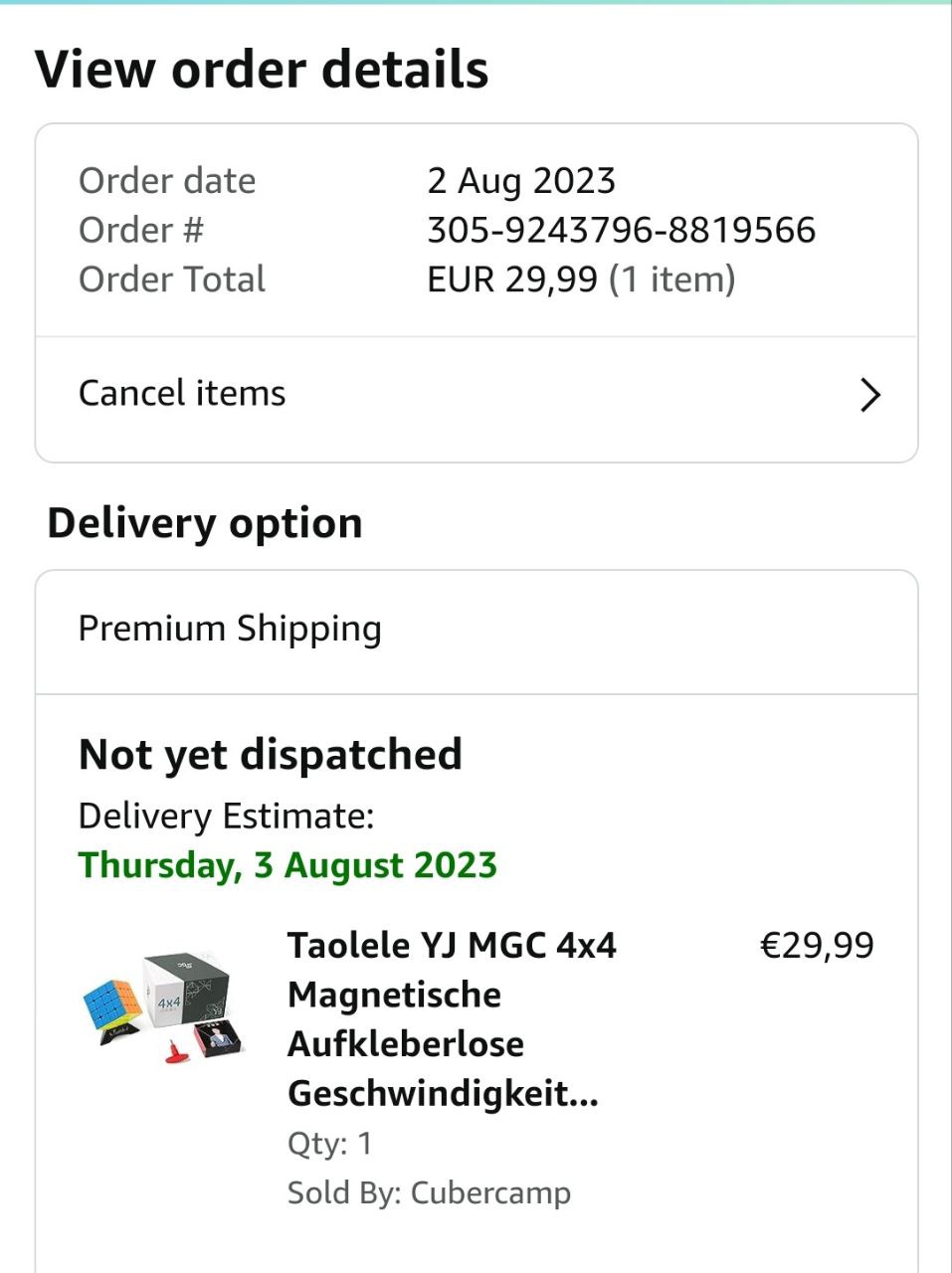Click the EUR 29,99 order total value

click(x=512, y=279)
